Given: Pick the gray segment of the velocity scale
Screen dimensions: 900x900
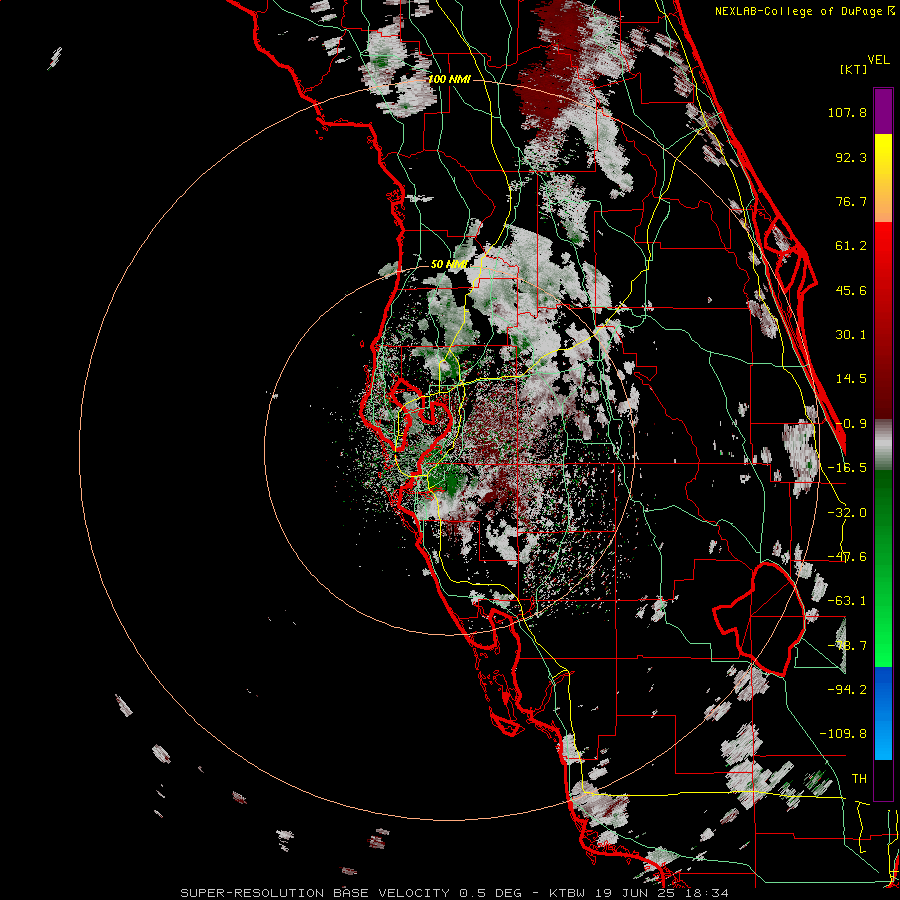Looking at the screenshot, I should click(883, 444).
